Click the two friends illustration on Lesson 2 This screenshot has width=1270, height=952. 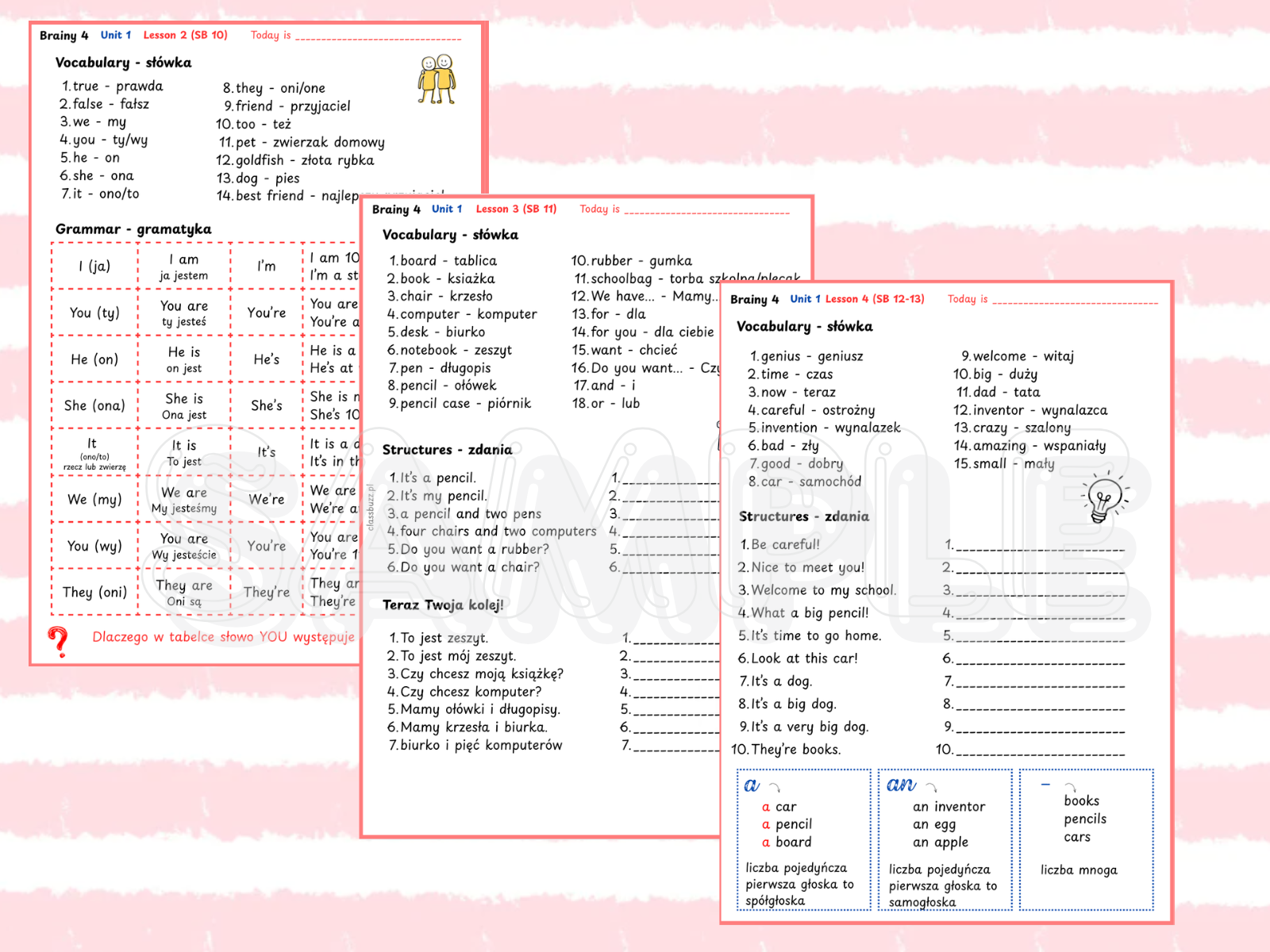click(437, 79)
